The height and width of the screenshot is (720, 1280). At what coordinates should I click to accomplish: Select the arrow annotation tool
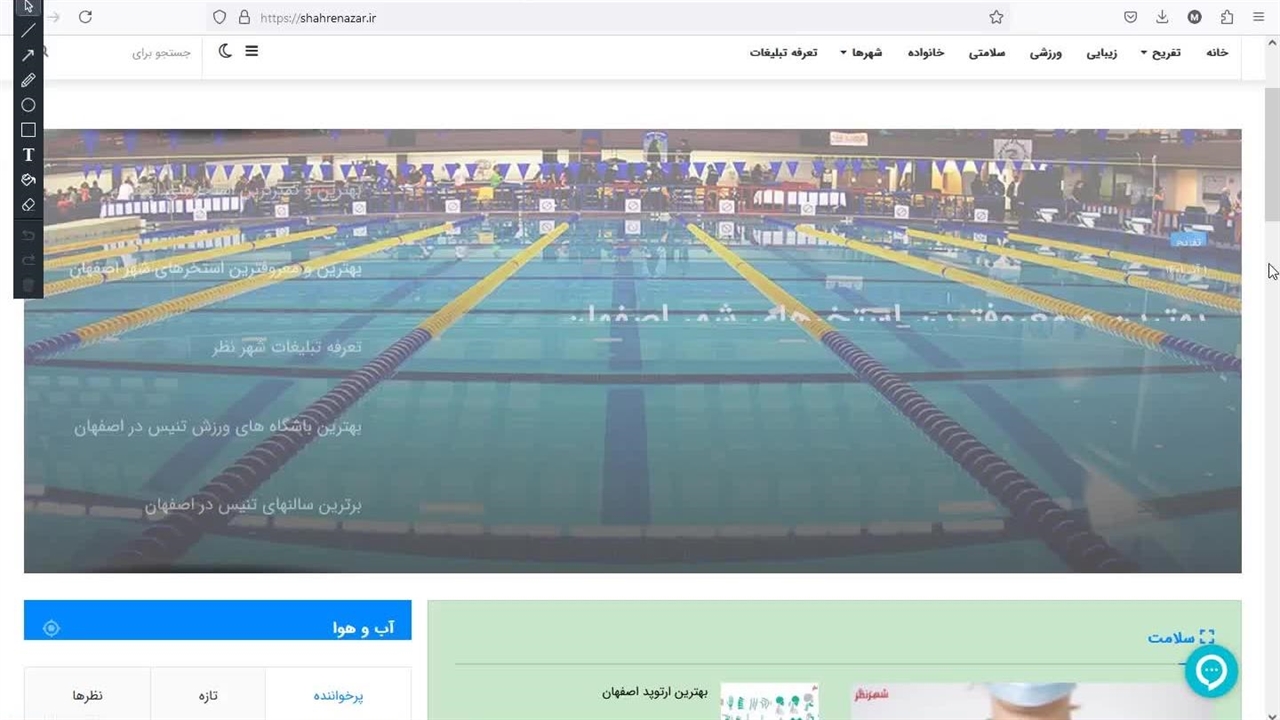pyautogui.click(x=28, y=55)
